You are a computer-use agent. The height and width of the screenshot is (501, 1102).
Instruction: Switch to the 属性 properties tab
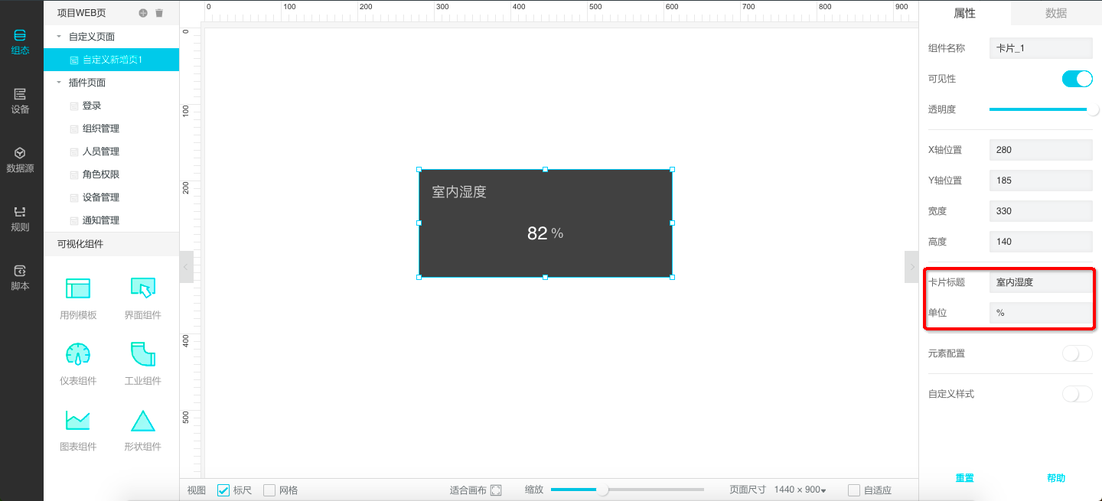(x=964, y=13)
